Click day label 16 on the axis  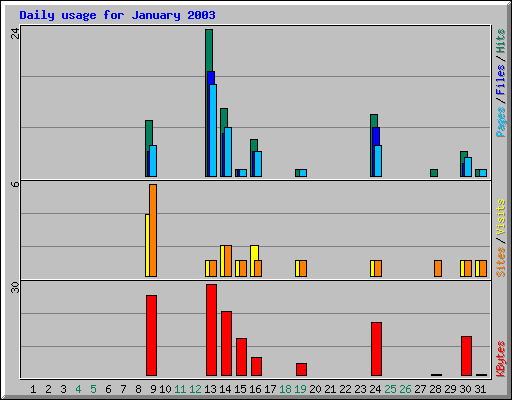point(255,389)
